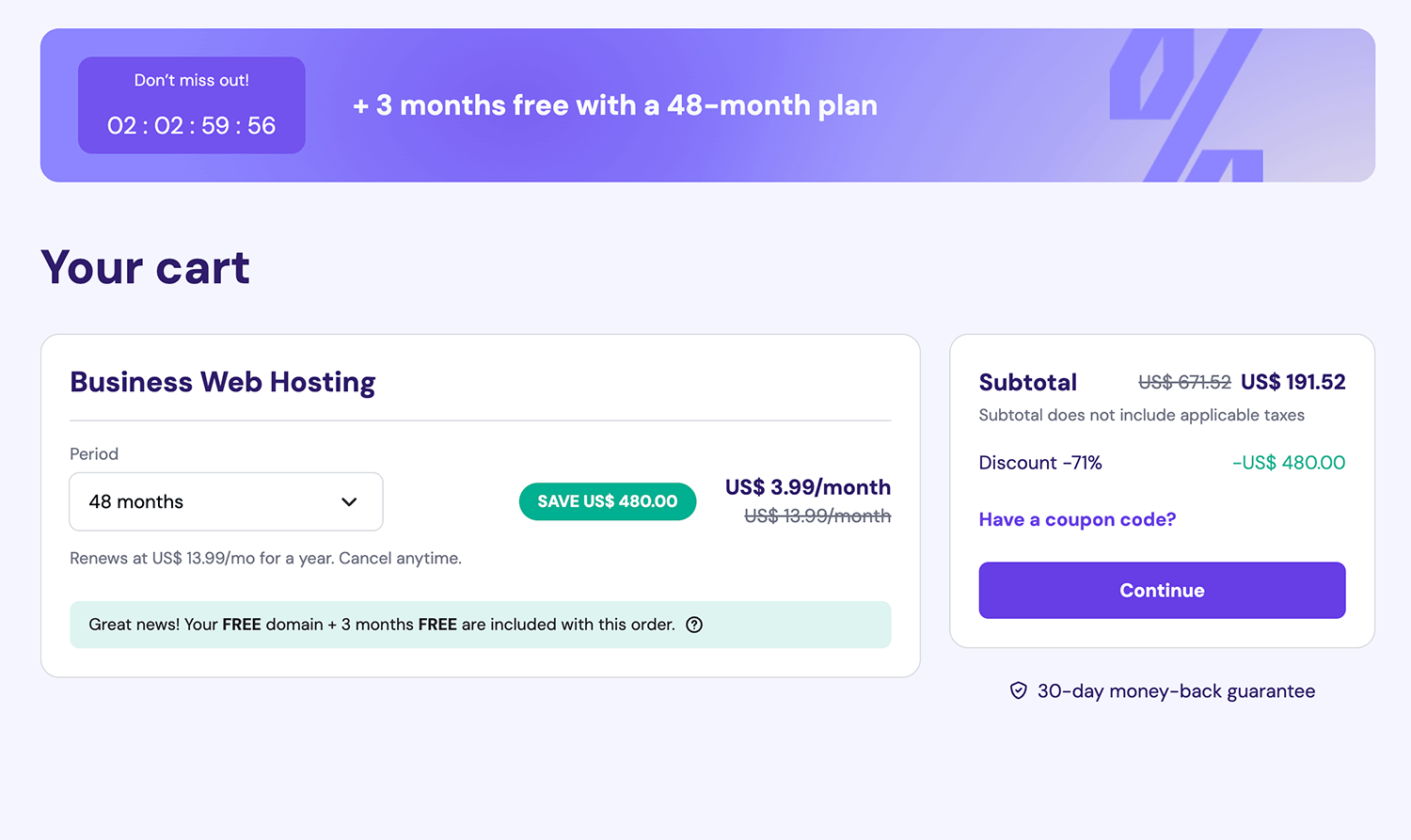Click the Great news free domain notice
This screenshot has height=840, width=1411.
pyautogui.click(x=381, y=625)
